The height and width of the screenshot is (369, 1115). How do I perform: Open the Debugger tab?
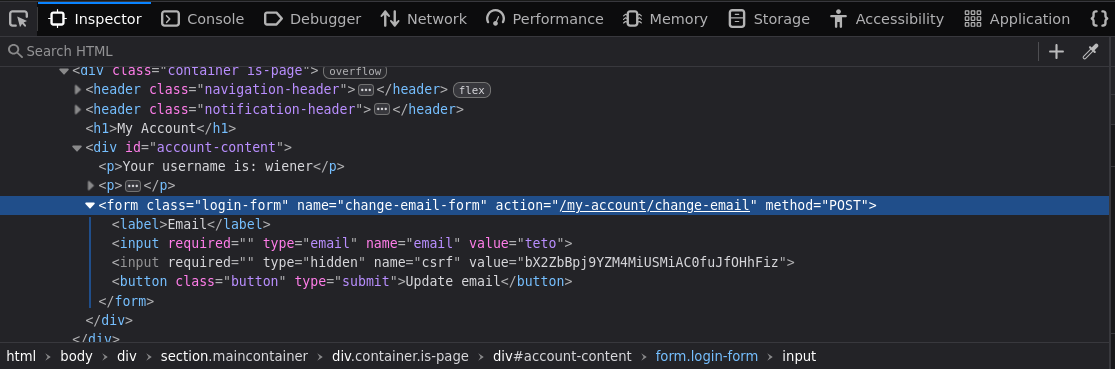312,19
